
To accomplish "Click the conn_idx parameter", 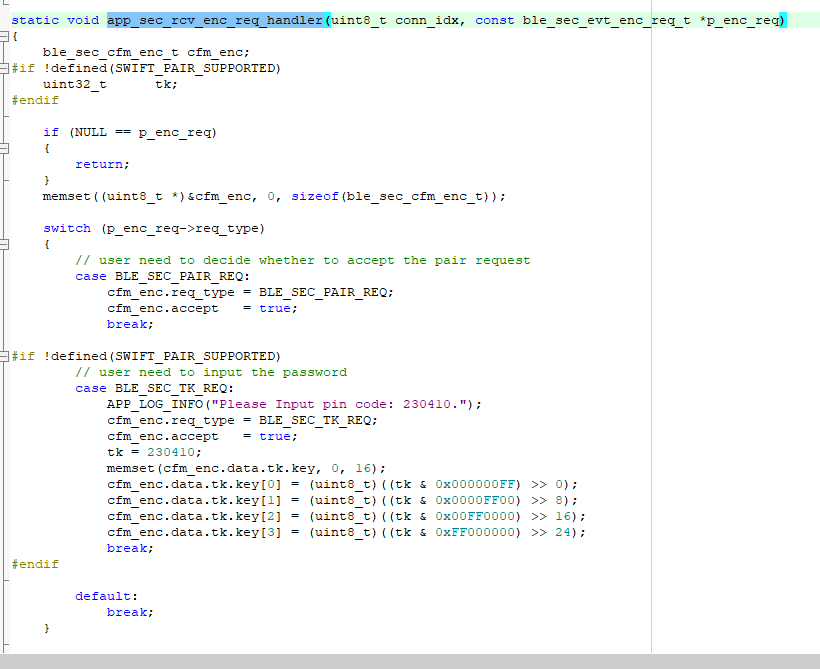I will pos(427,20).
